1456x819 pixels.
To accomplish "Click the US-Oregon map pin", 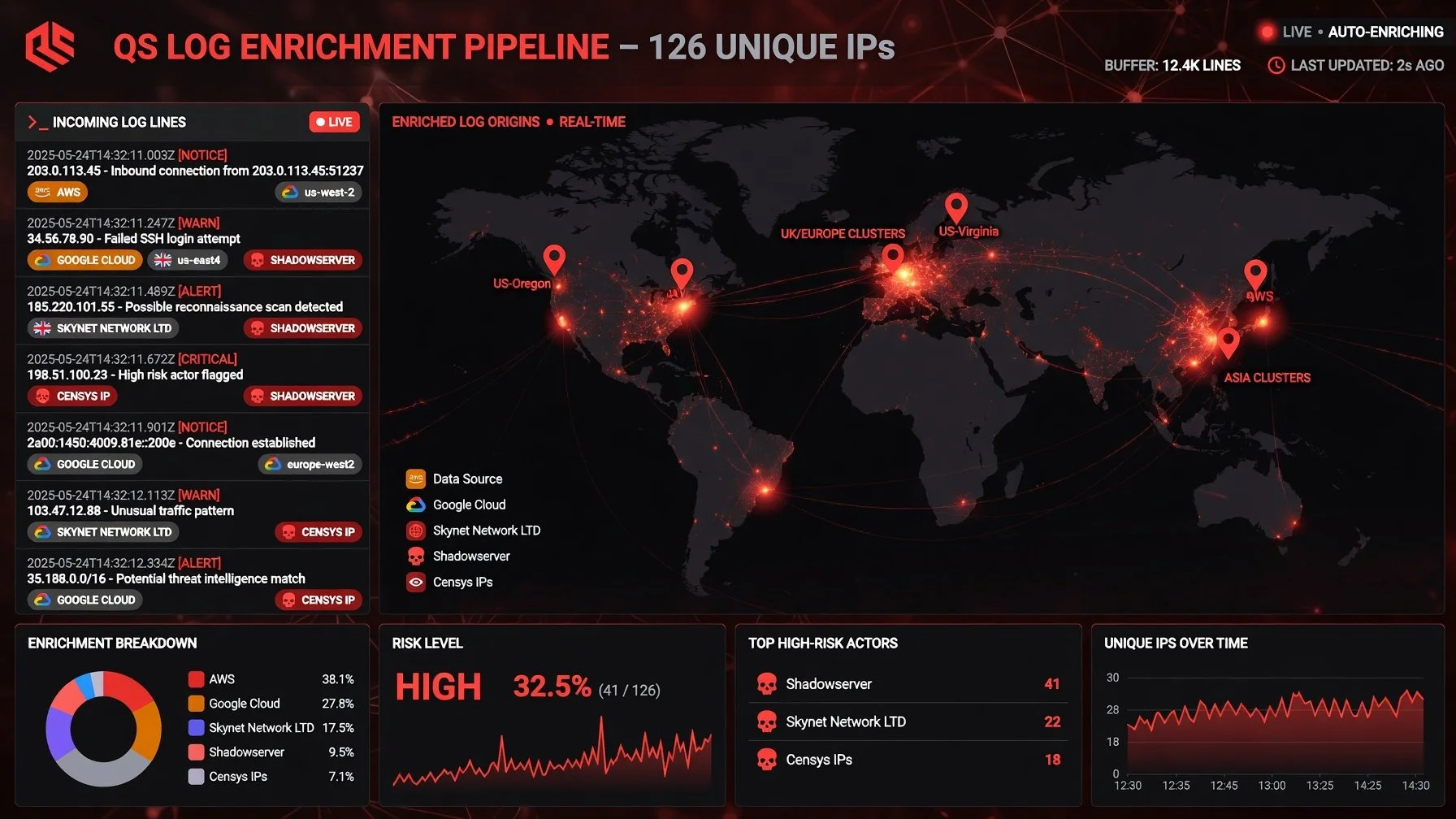I will pyautogui.click(x=554, y=260).
